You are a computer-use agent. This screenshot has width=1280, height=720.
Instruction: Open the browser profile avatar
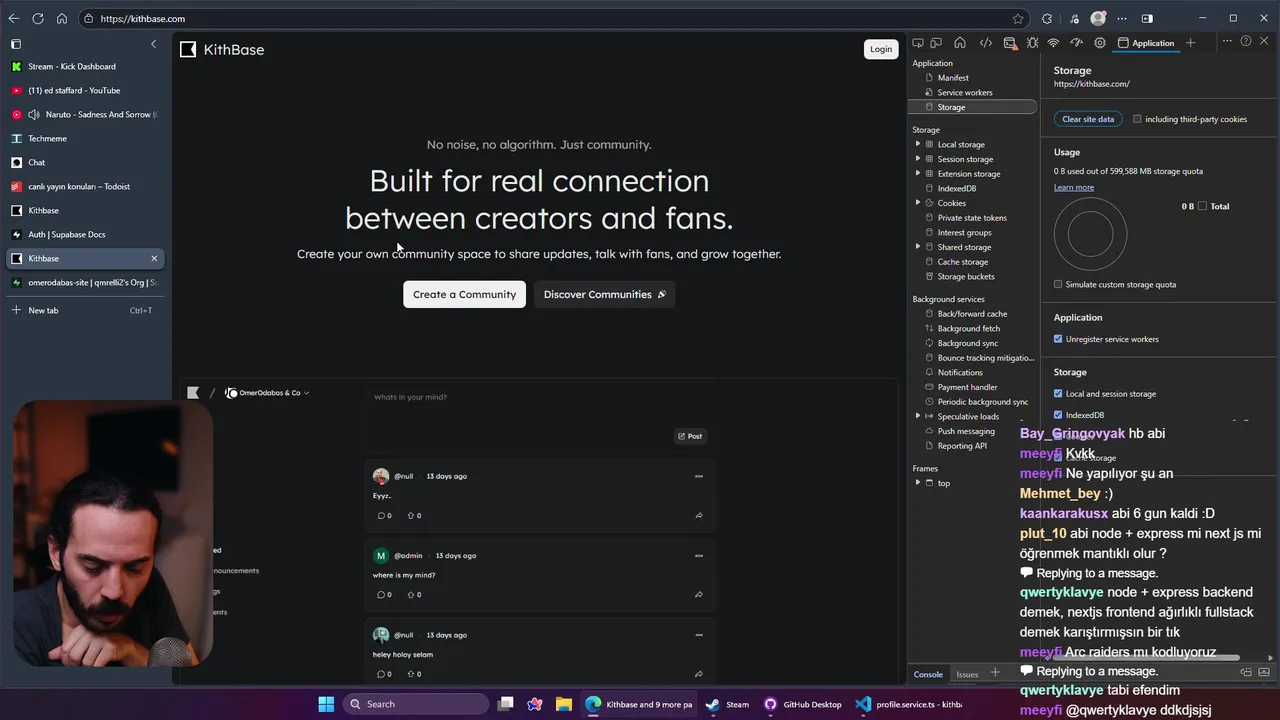coord(1098,18)
